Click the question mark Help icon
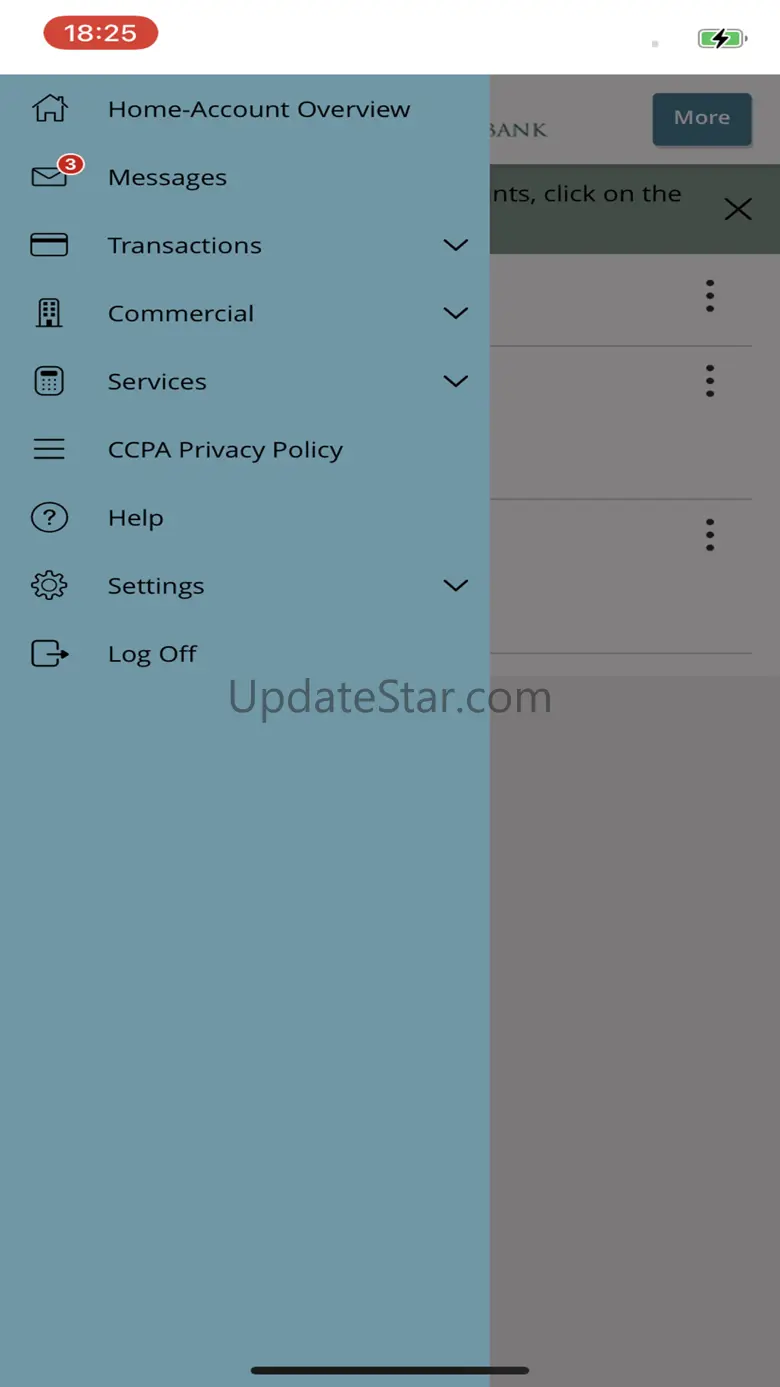780x1387 pixels. 49,517
